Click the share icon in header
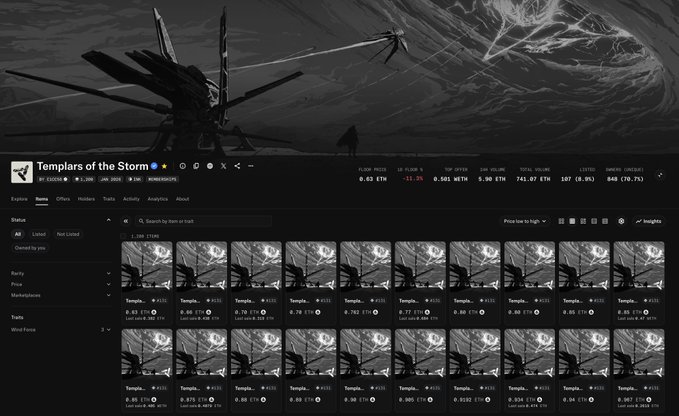679x416 pixels. [237, 166]
